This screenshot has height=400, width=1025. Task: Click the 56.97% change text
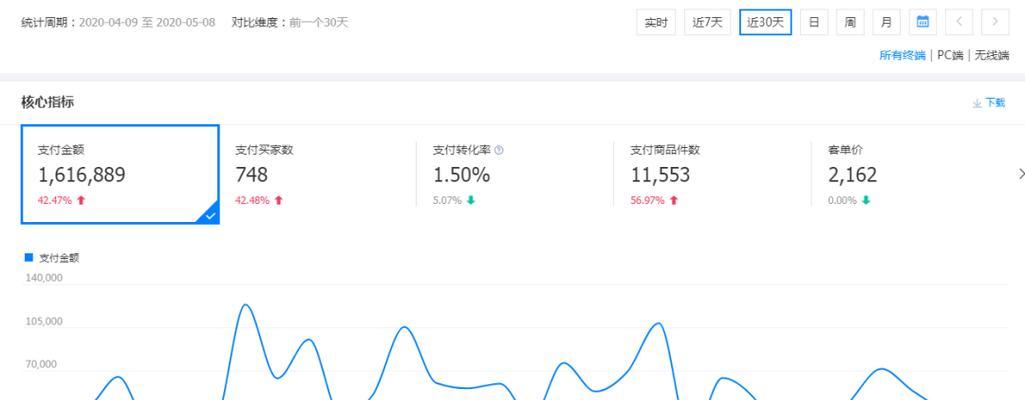tap(647, 201)
